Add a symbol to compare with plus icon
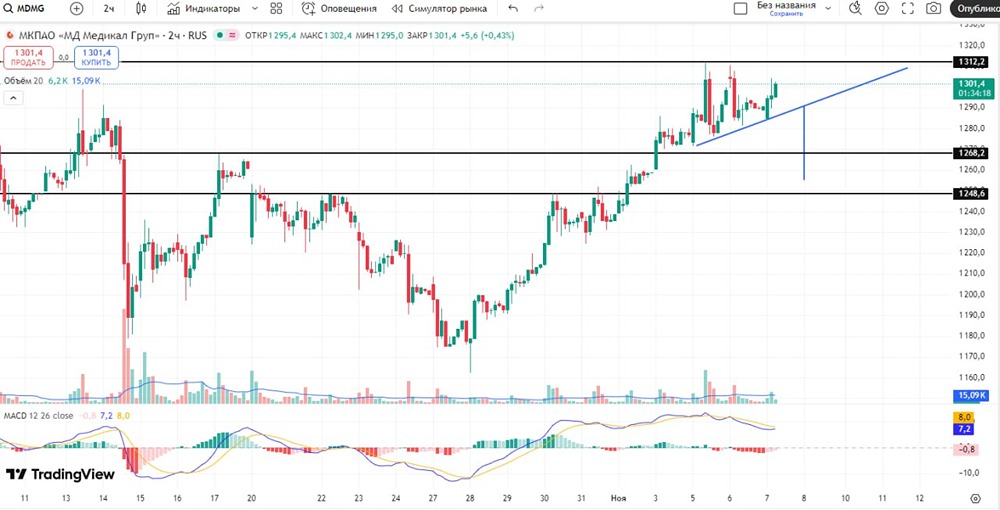Screen dimensions: 1000x510 tap(77, 8)
